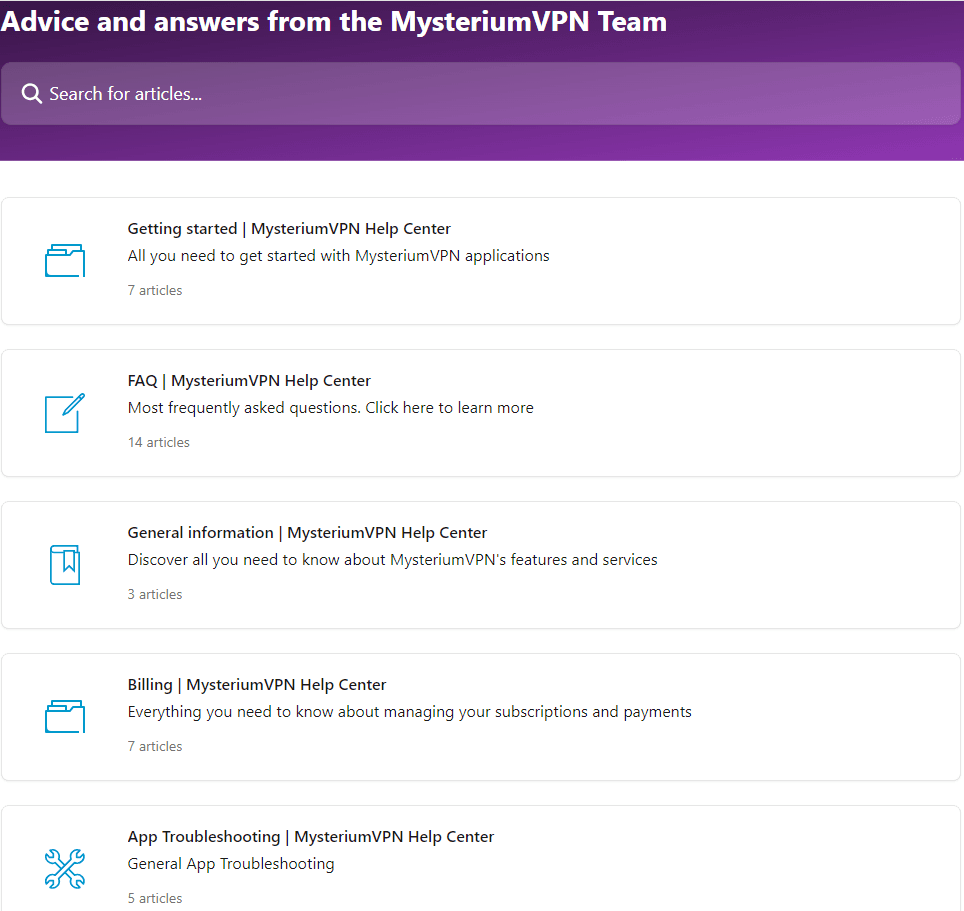Click 'Everything you need to know' billing description
The image size is (964, 911).
pyautogui.click(x=409, y=712)
